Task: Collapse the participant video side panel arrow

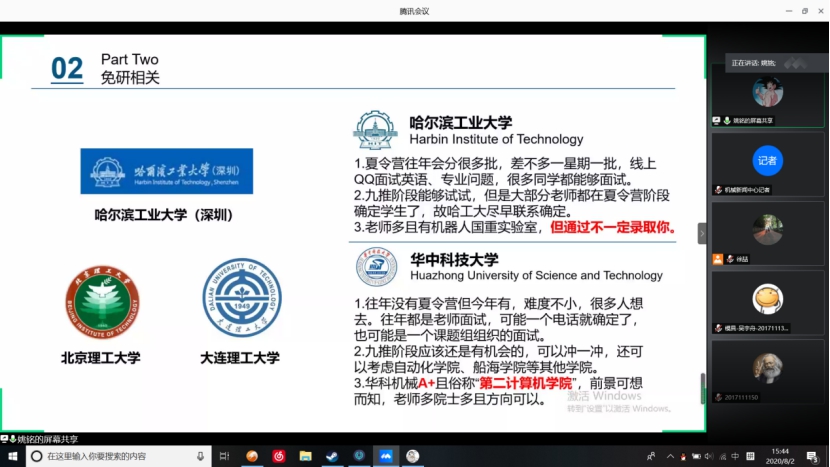Action: click(702, 234)
